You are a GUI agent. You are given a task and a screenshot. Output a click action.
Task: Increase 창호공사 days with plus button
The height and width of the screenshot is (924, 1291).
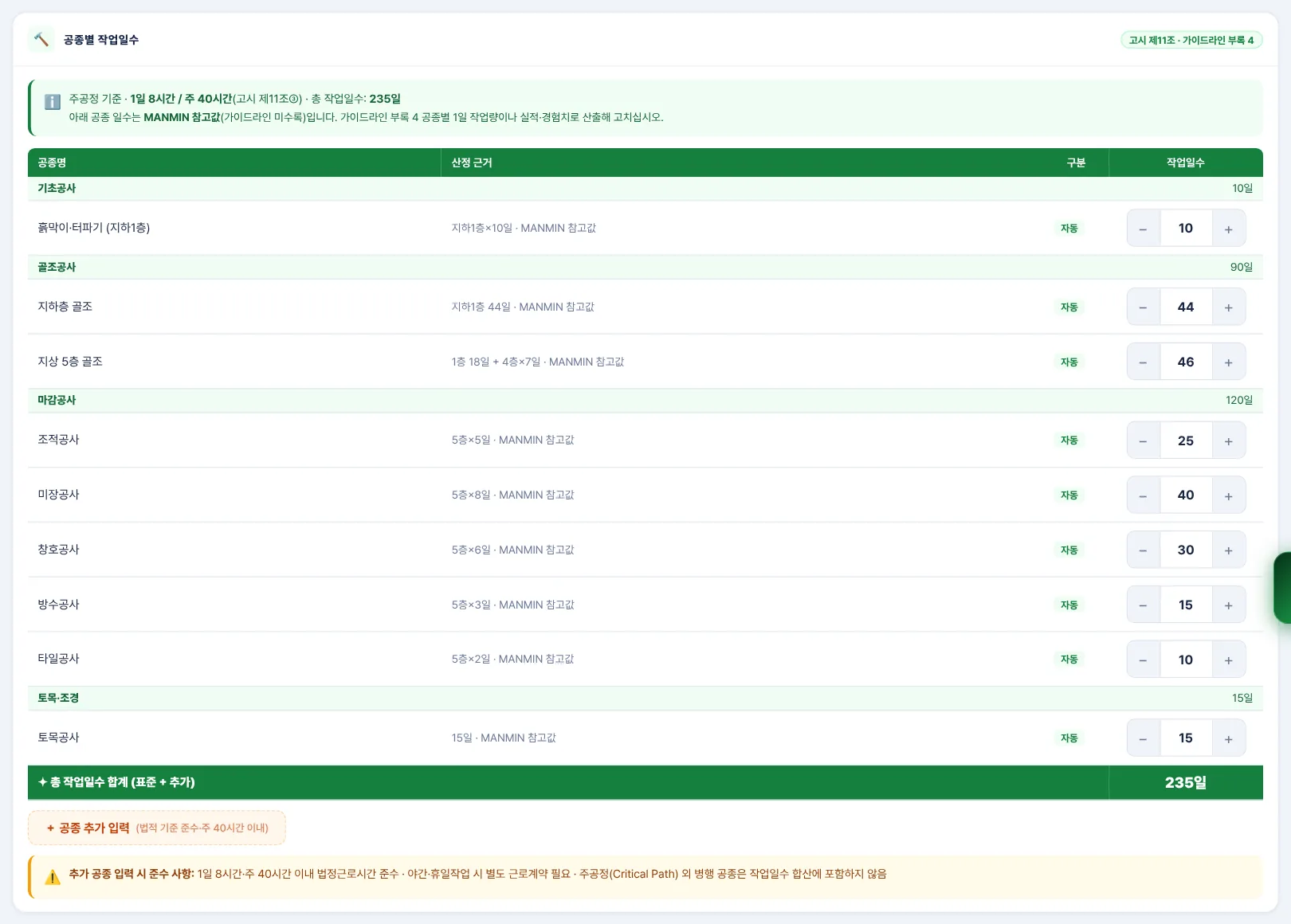click(x=1229, y=550)
